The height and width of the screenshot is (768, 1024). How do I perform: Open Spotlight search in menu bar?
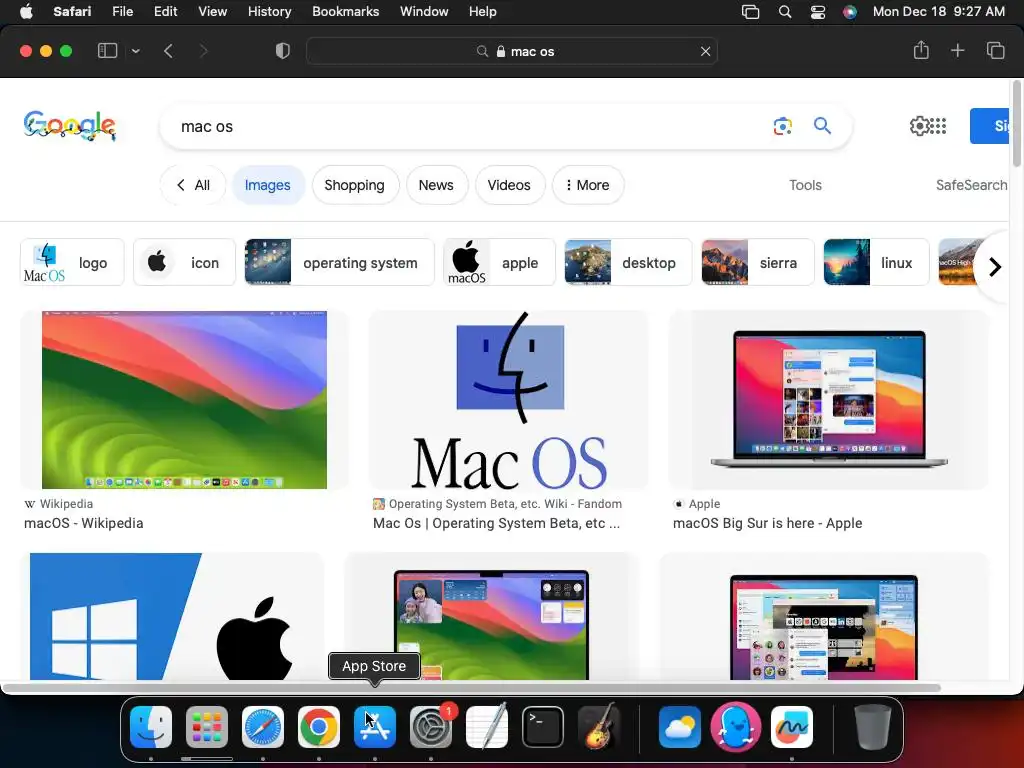tap(785, 12)
